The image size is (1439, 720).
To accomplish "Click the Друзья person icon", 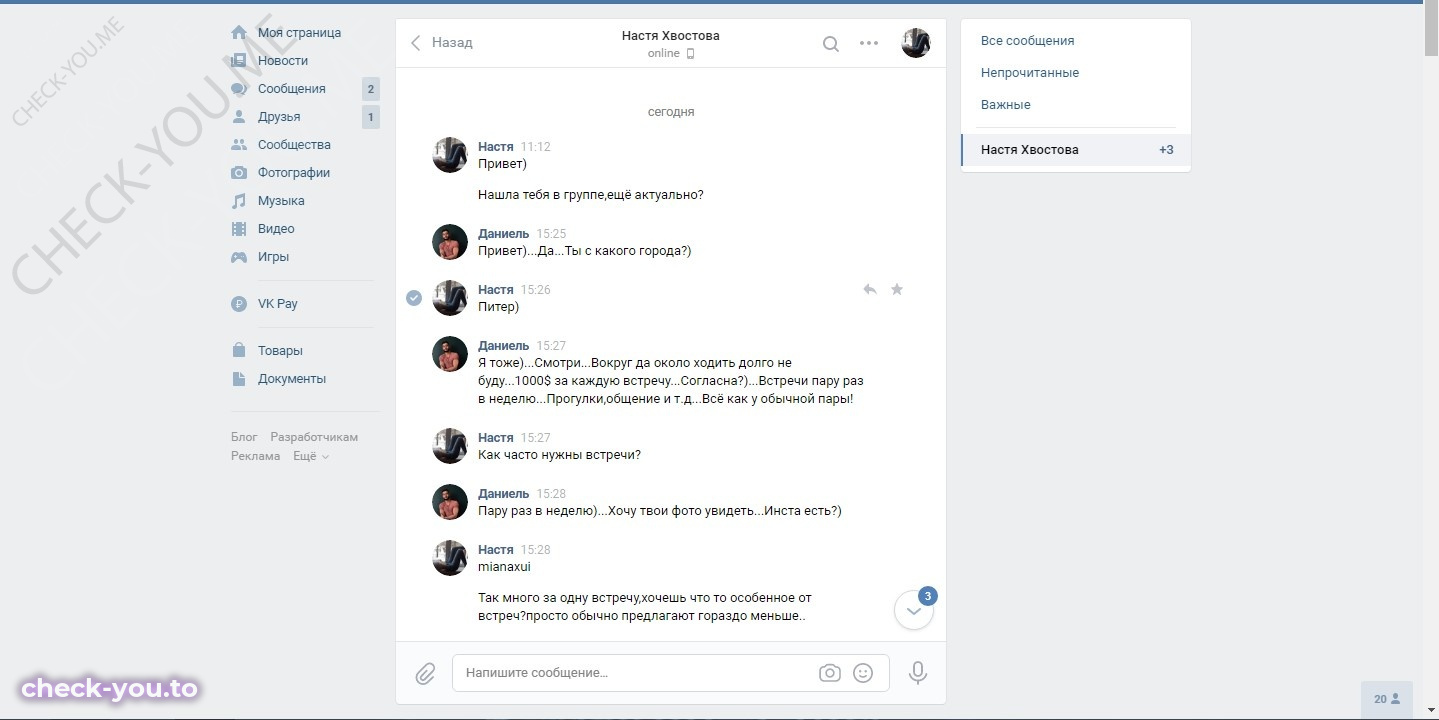I will [239, 117].
